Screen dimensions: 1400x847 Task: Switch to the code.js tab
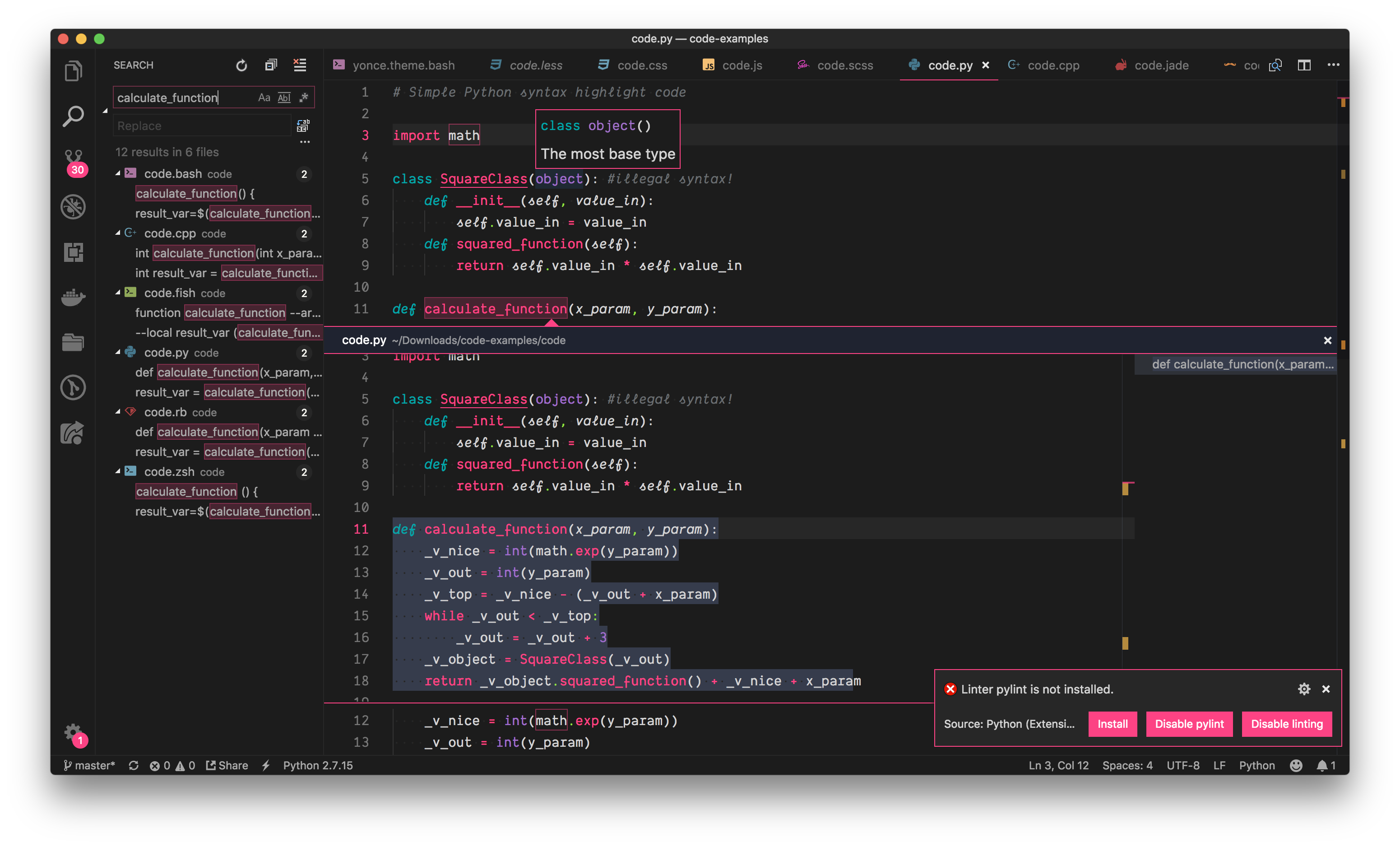click(742, 65)
